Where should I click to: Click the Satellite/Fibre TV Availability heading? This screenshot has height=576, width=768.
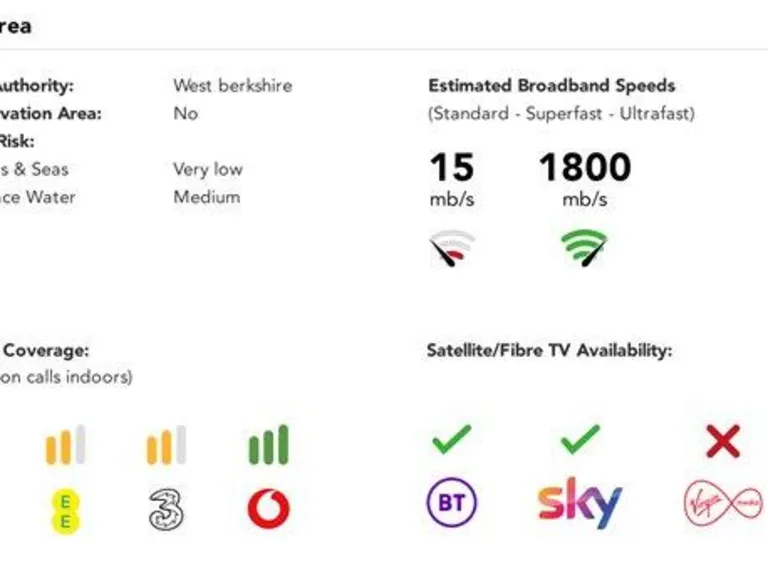549,351
